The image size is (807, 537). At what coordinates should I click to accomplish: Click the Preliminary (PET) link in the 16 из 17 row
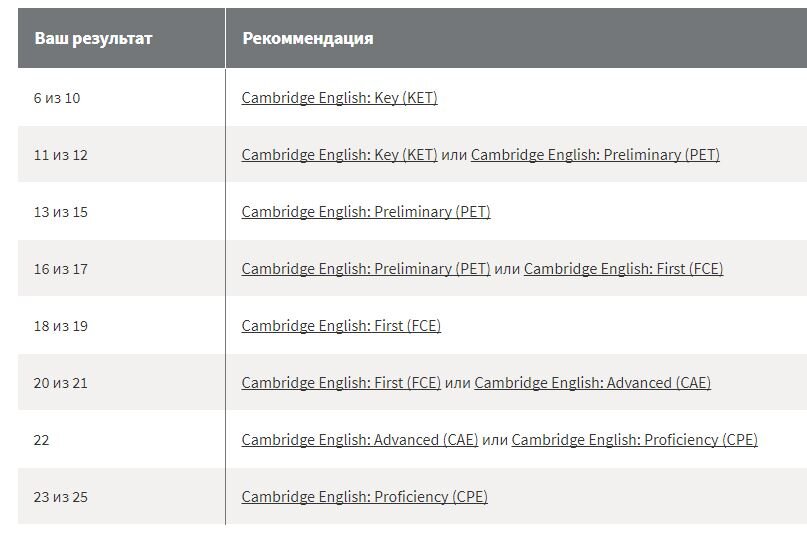(365, 269)
